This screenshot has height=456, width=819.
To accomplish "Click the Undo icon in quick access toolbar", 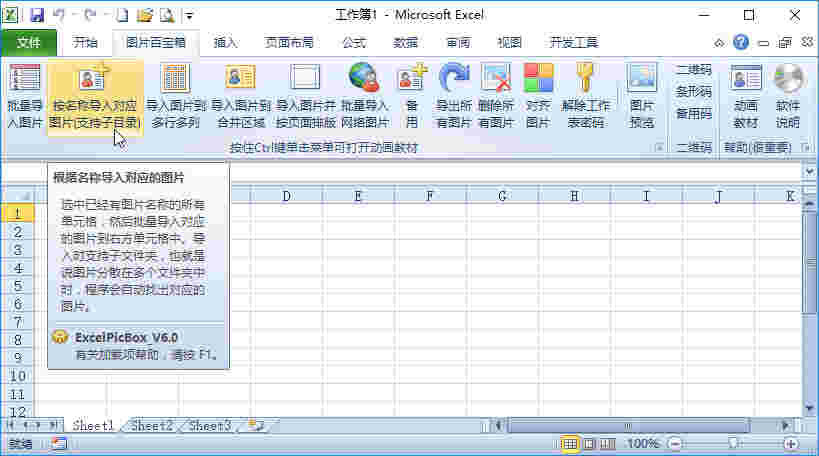I will tap(60, 15).
